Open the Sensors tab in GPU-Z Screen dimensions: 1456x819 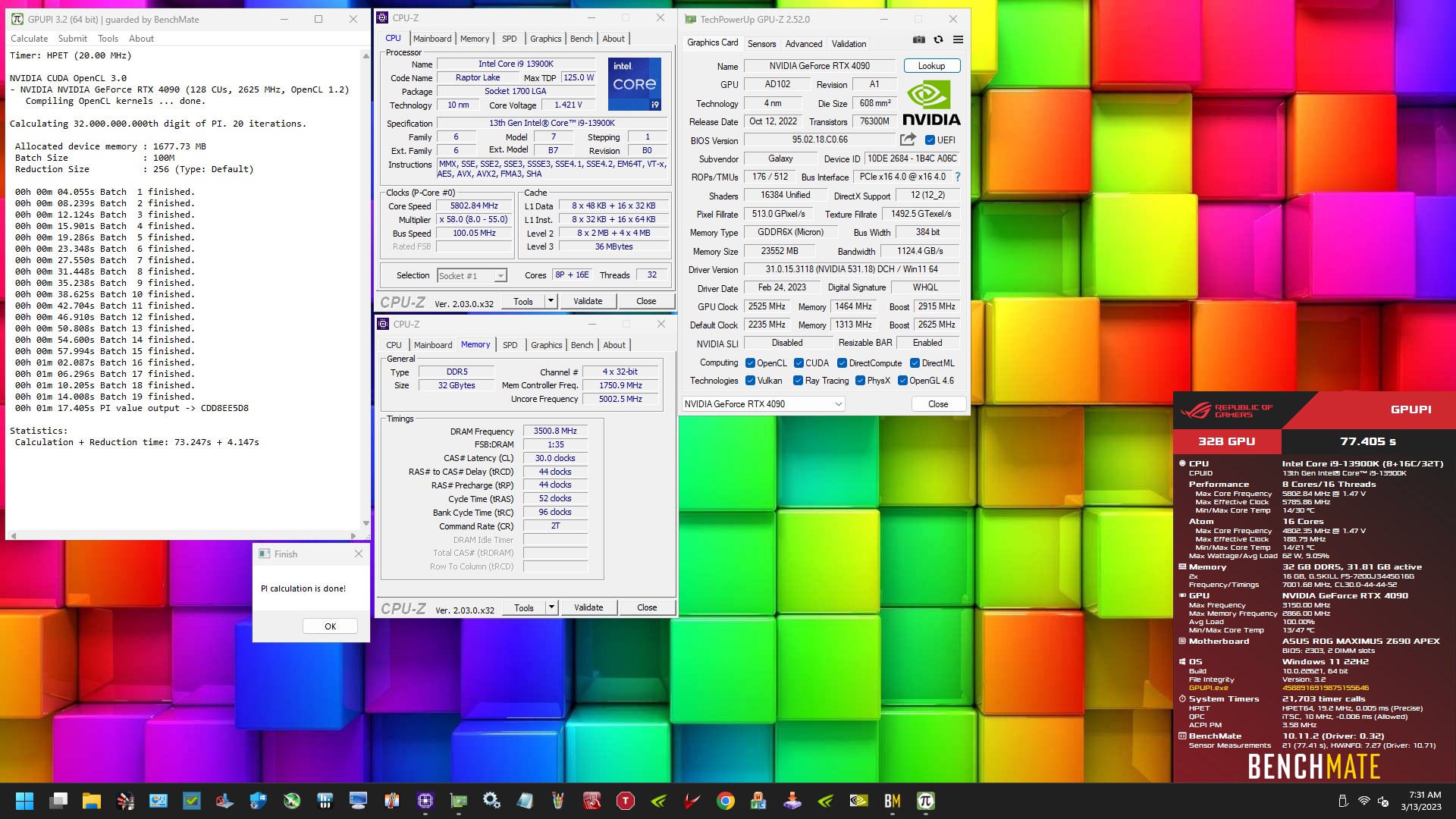(x=761, y=44)
